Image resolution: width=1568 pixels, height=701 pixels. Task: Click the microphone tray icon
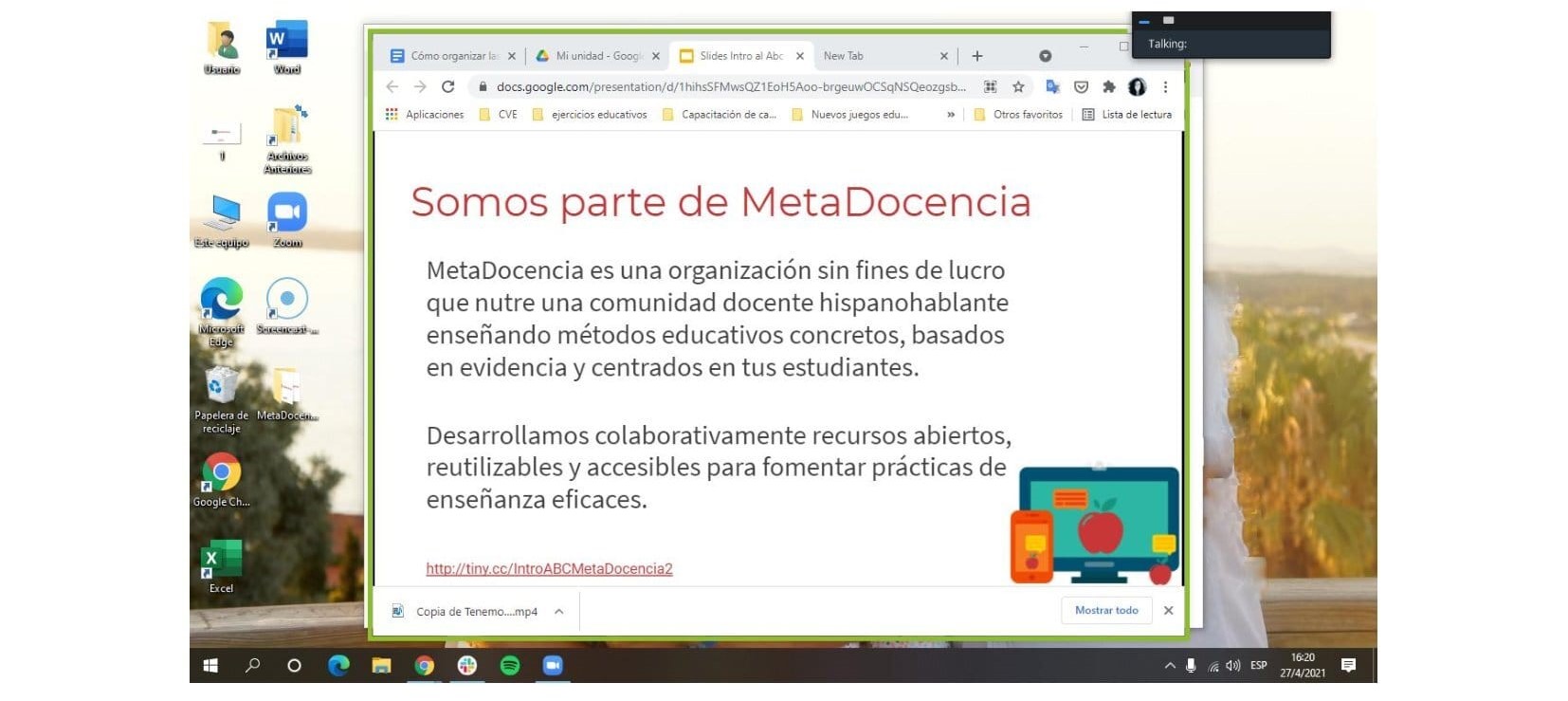pyautogui.click(x=1191, y=666)
